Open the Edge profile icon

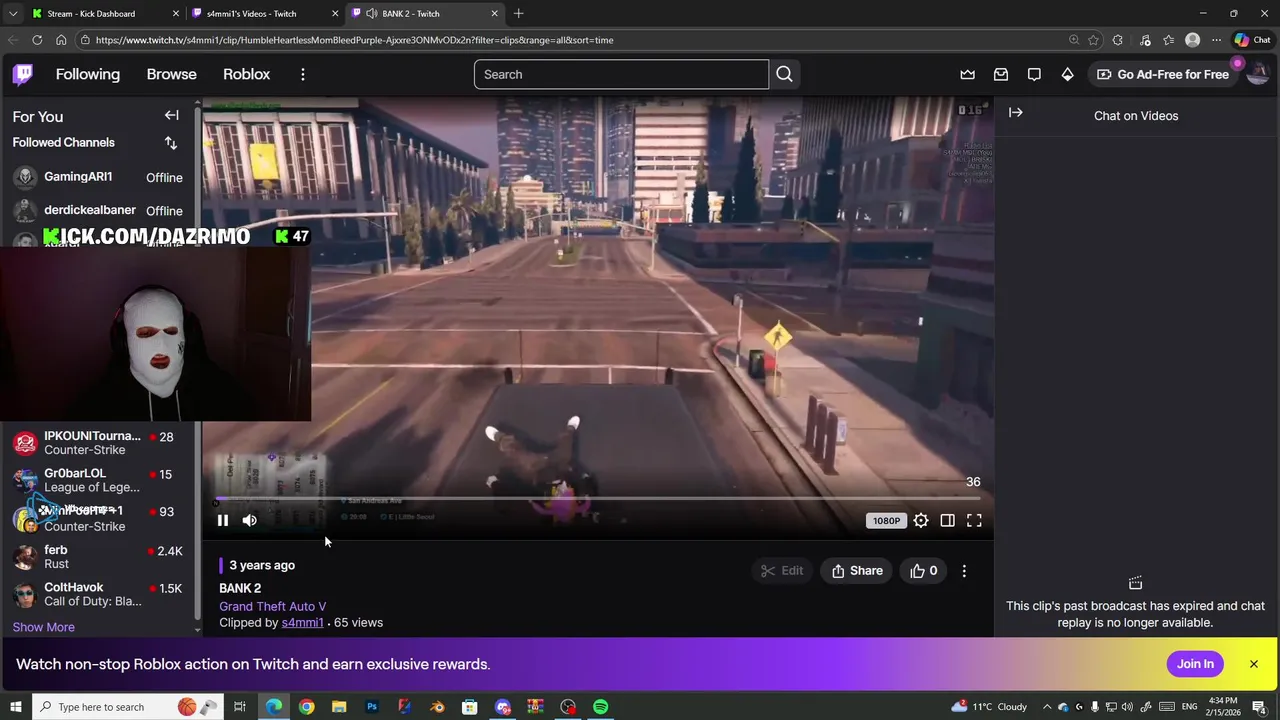(1192, 40)
